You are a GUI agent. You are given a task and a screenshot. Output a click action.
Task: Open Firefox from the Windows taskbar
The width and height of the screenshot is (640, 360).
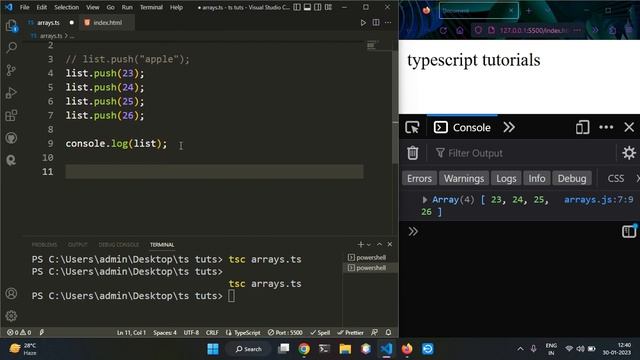pyautogui.click(x=407, y=349)
